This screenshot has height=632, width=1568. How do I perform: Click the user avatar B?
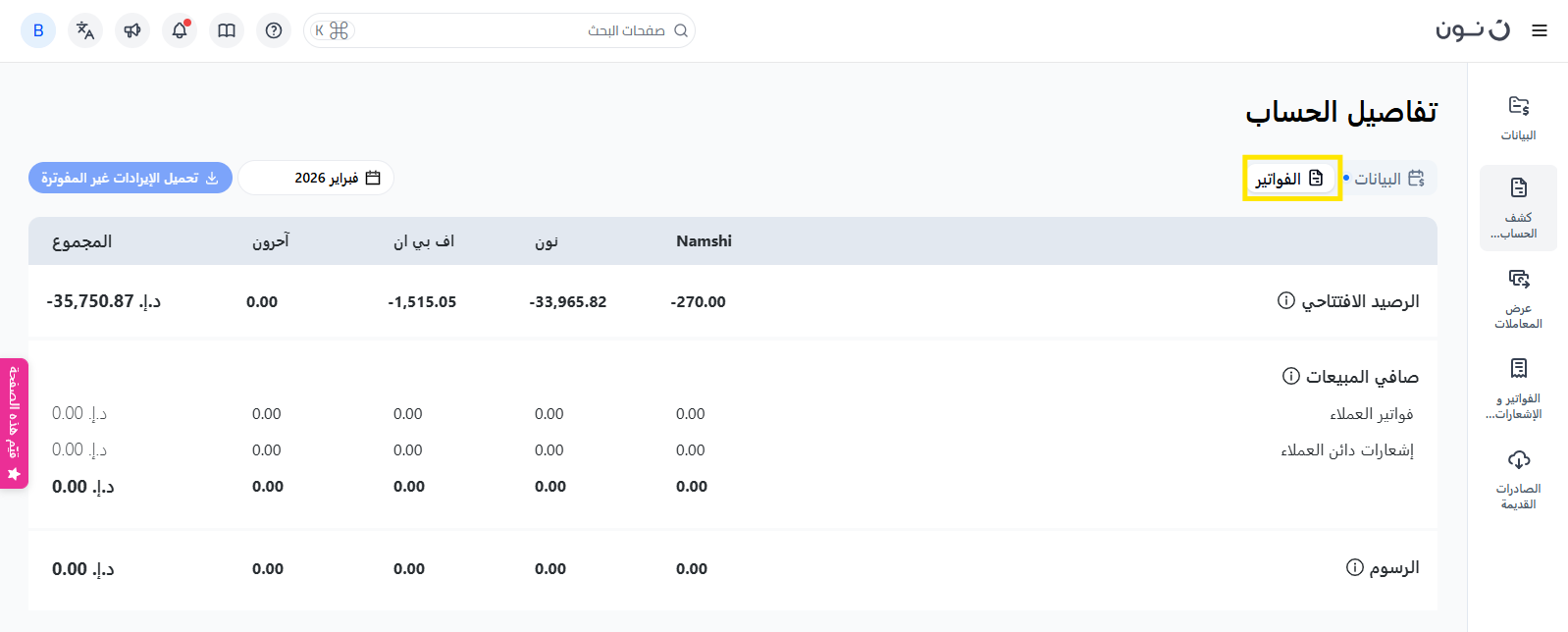[x=38, y=30]
